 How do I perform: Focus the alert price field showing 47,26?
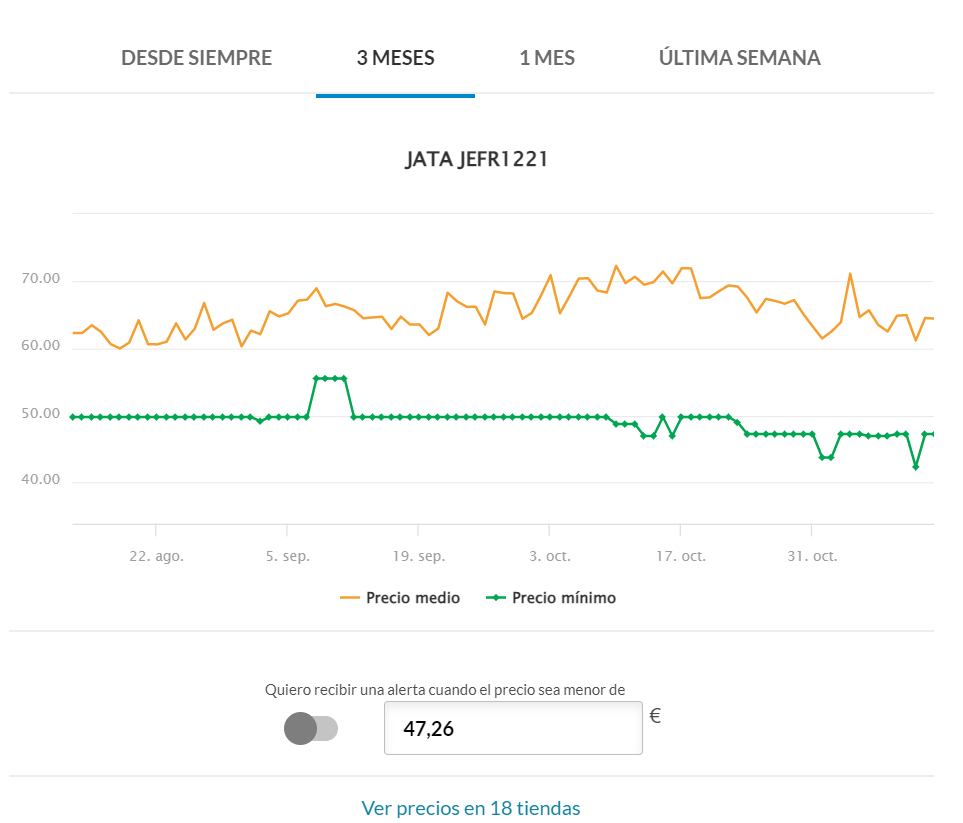point(512,728)
